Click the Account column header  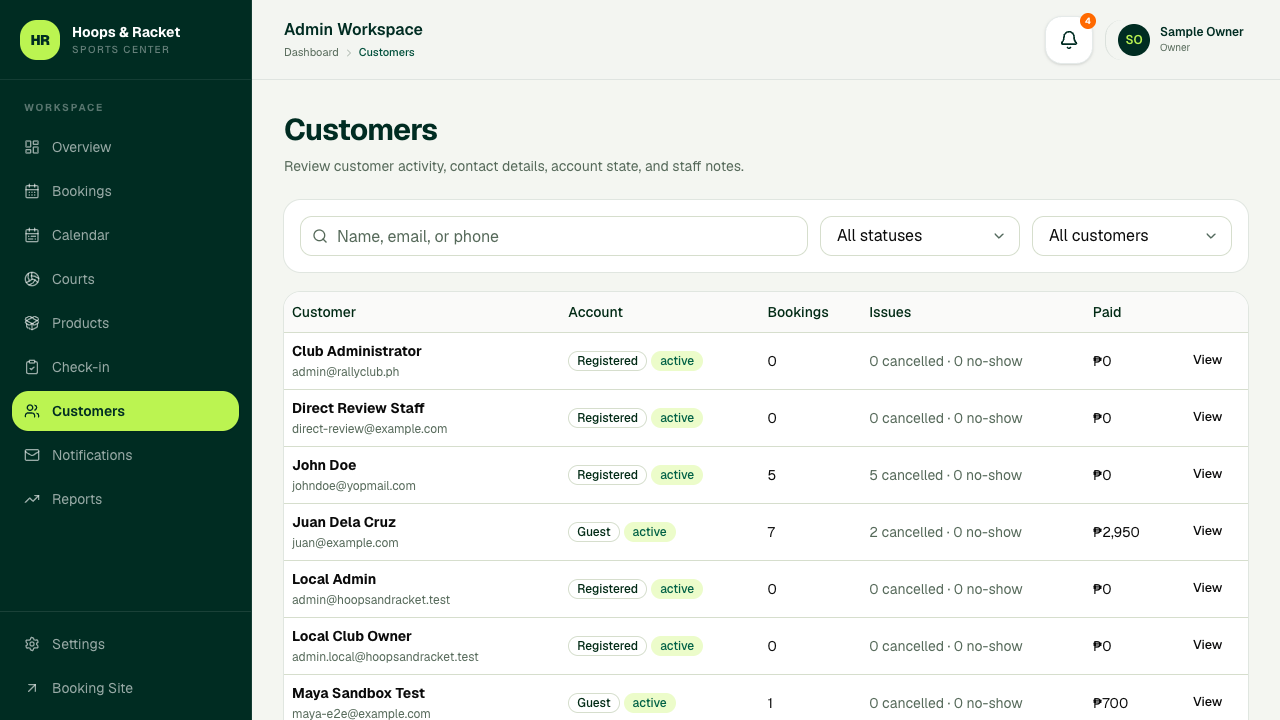tap(595, 312)
